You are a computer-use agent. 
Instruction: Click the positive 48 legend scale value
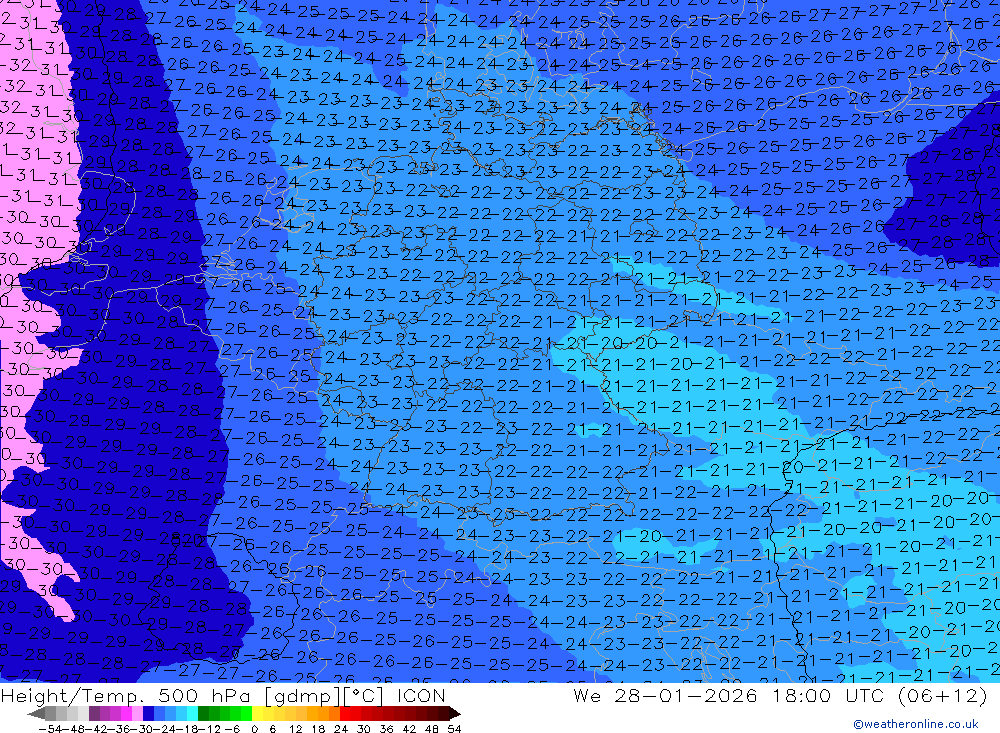pos(432,729)
